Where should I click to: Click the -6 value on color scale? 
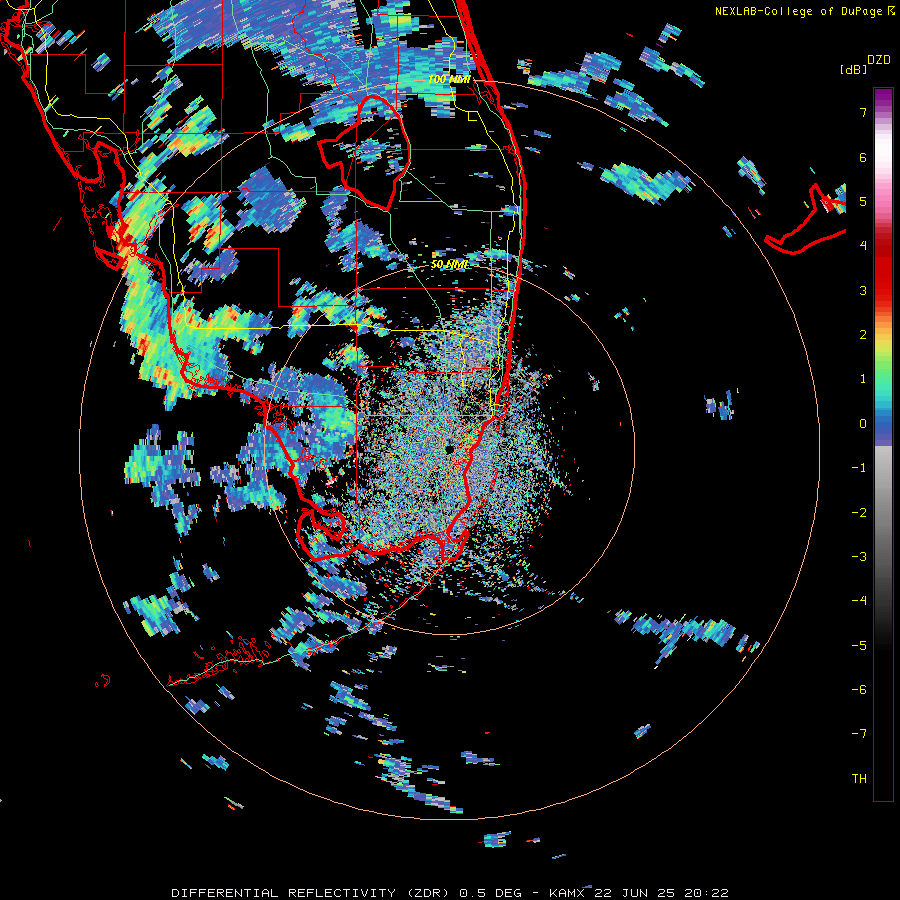coord(859,689)
